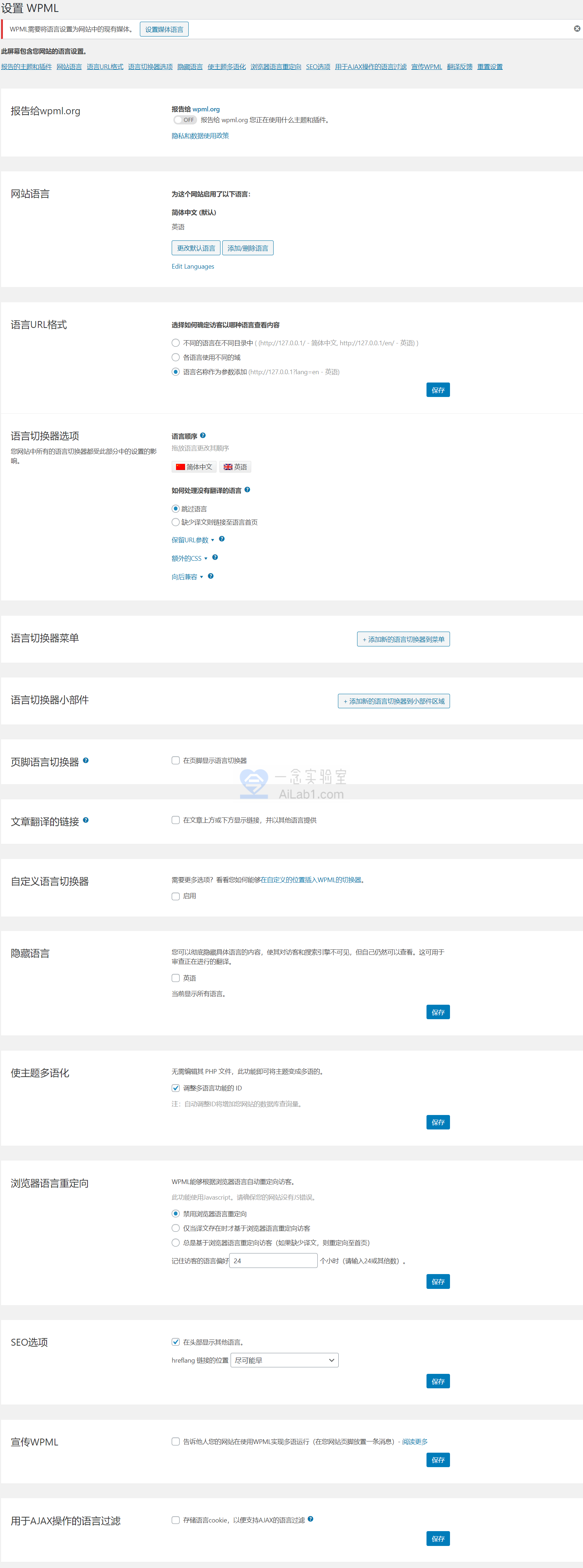This screenshot has width=583, height=1568.
Task: Click help icon next to 向后兼容
Action: [211, 576]
